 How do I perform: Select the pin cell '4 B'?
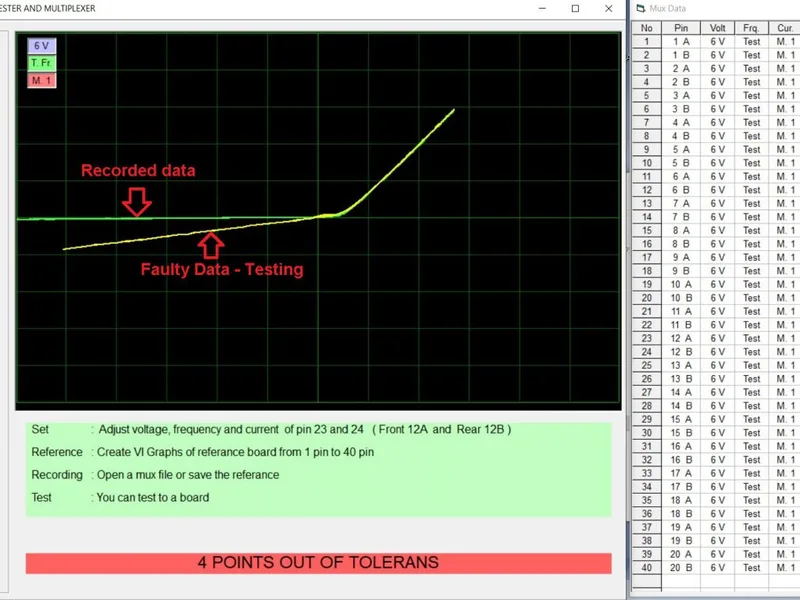click(681, 136)
